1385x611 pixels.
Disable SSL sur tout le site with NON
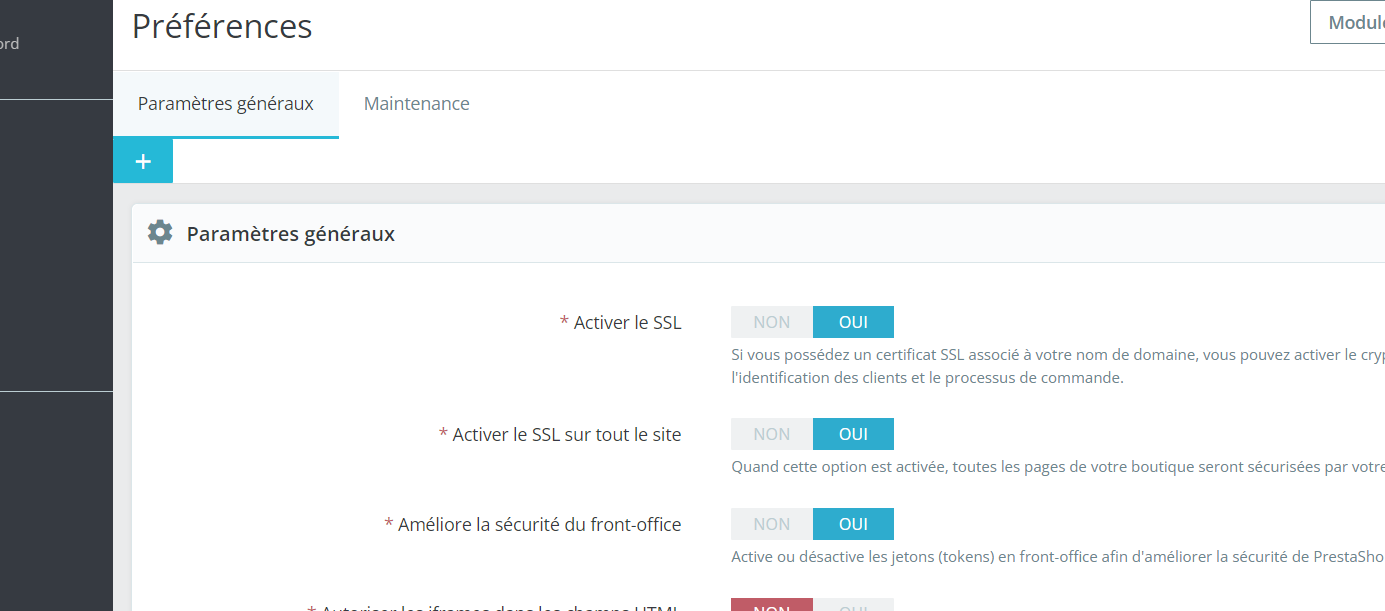(772, 434)
